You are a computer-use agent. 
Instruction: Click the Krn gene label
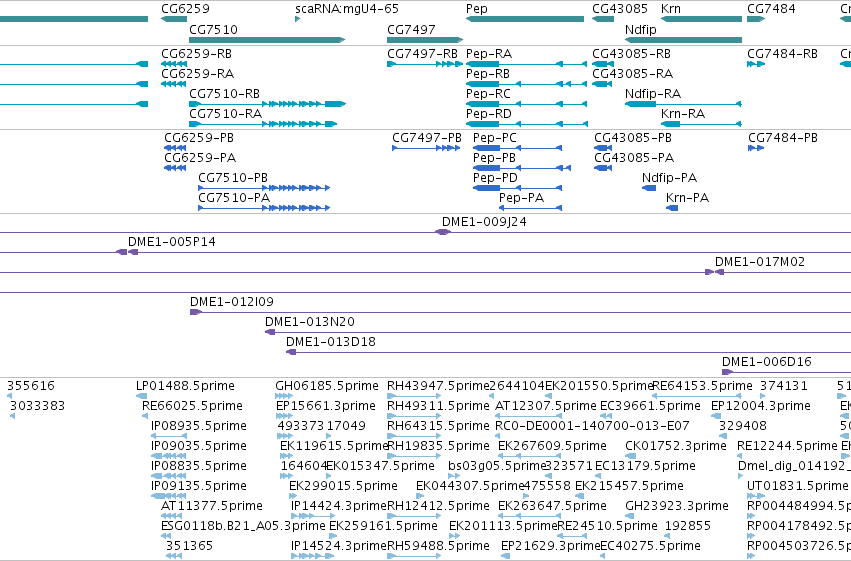[671, 9]
